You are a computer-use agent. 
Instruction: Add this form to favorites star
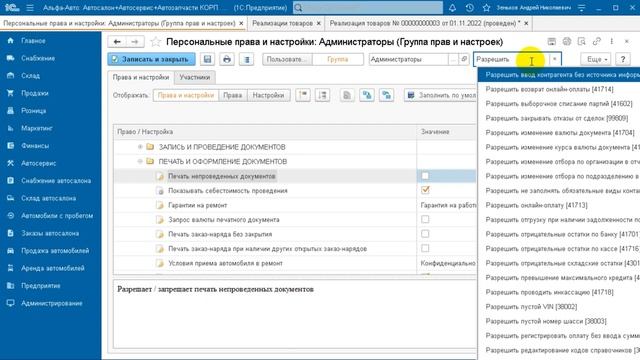click(156, 42)
